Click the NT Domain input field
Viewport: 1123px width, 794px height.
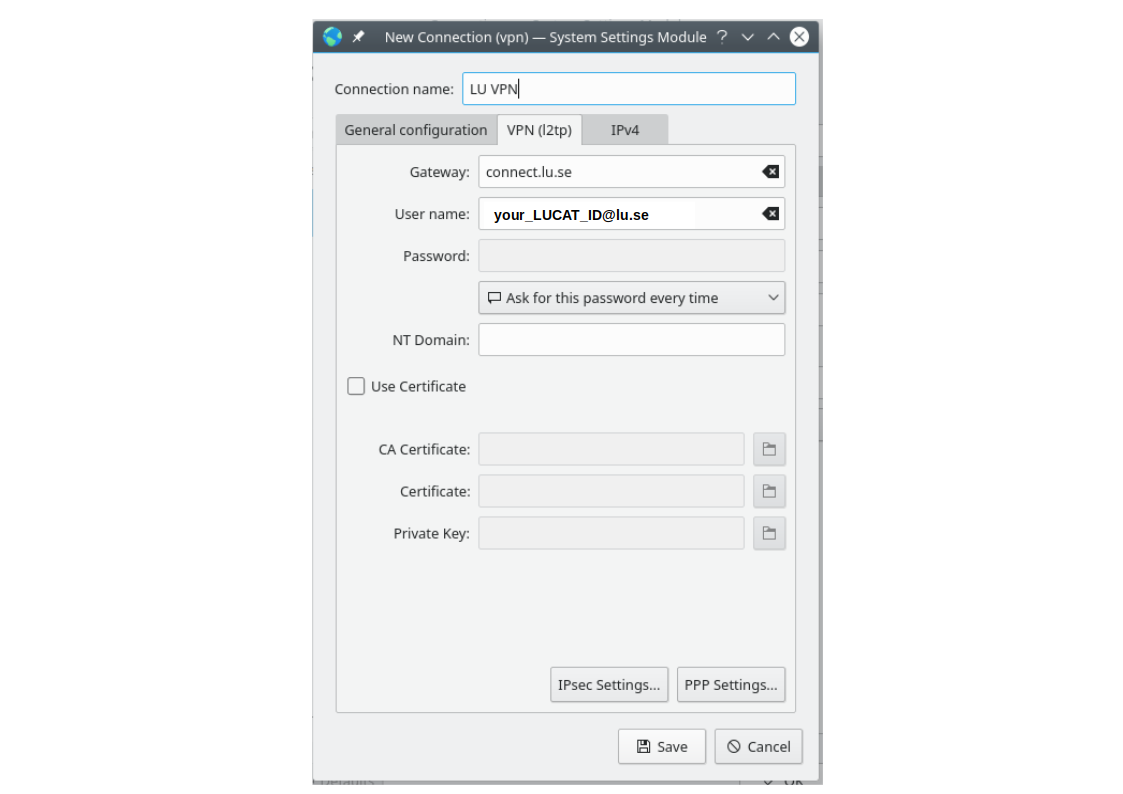pos(632,340)
